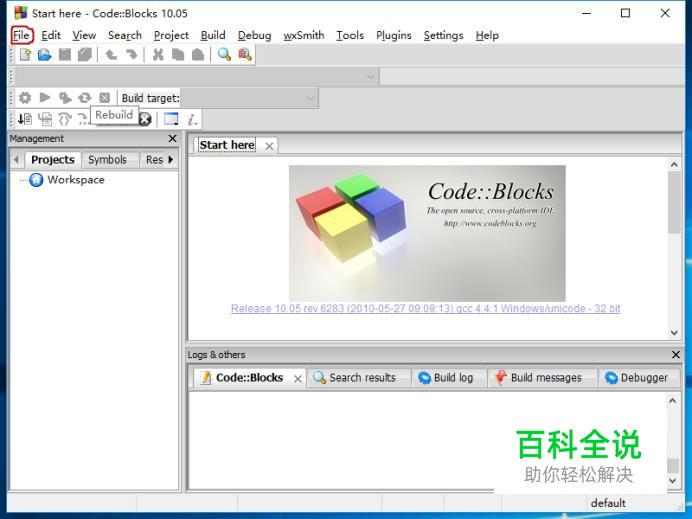Close the Code::Blocks log tab
692x519 pixels.
coord(298,379)
